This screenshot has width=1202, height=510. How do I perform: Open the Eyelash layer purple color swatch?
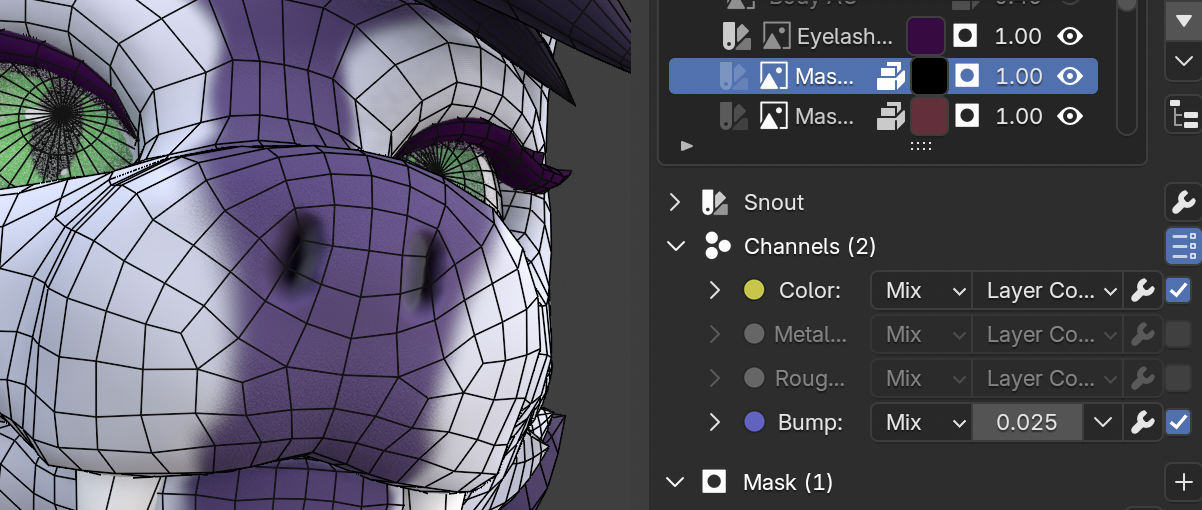click(927, 37)
